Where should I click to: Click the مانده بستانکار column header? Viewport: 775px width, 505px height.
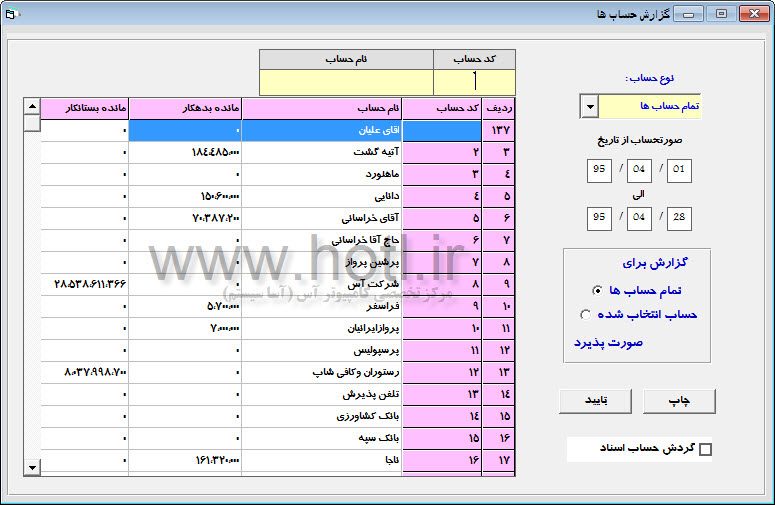pos(85,107)
